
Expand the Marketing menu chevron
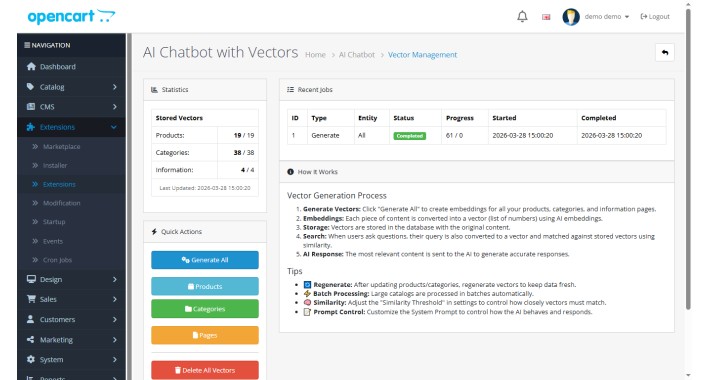point(115,339)
